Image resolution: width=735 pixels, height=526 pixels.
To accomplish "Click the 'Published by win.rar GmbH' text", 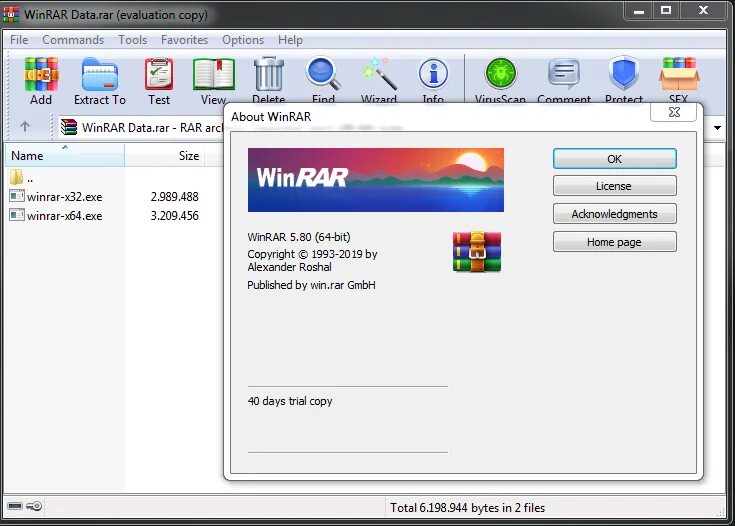I will pos(311,285).
